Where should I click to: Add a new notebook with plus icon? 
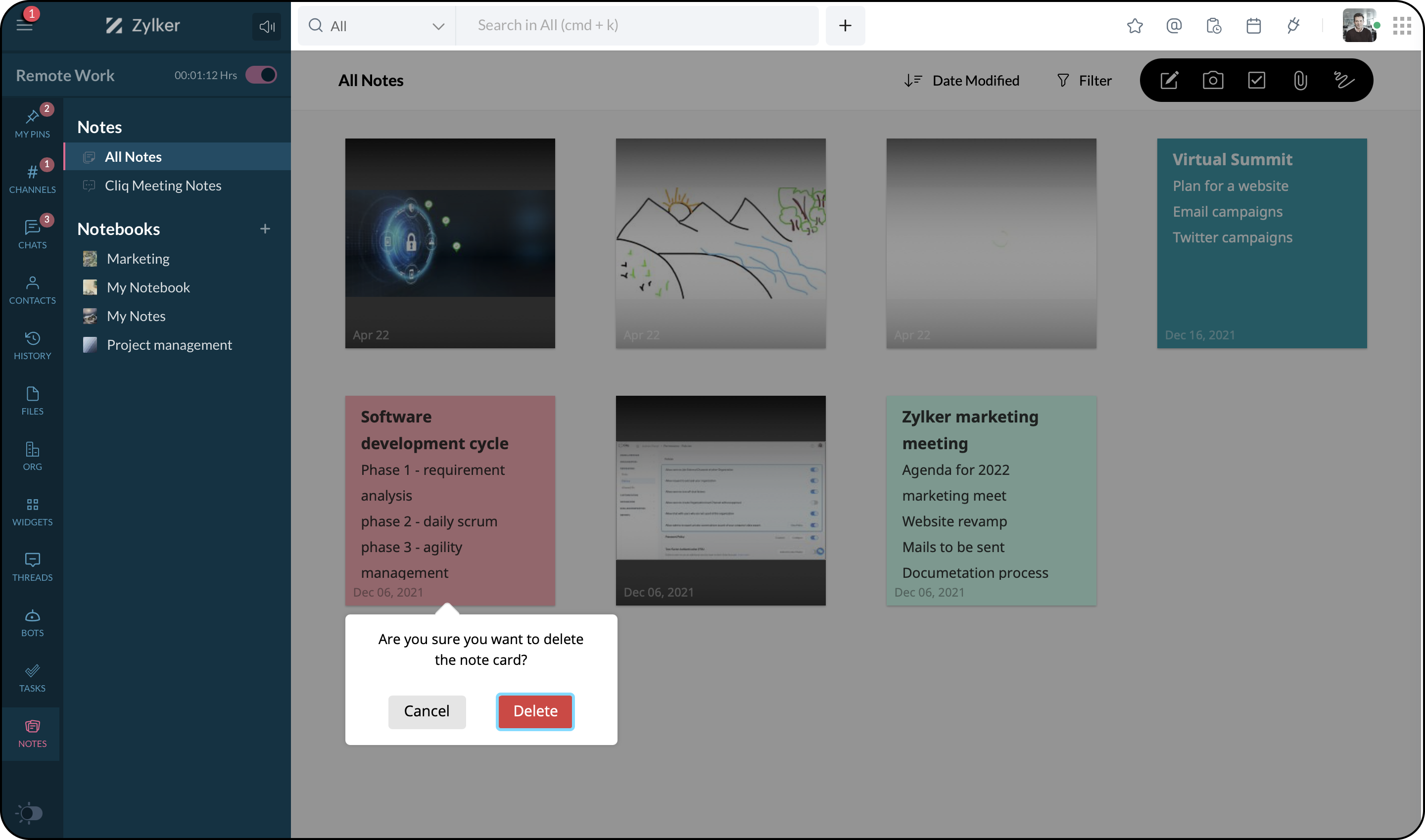[x=265, y=229]
